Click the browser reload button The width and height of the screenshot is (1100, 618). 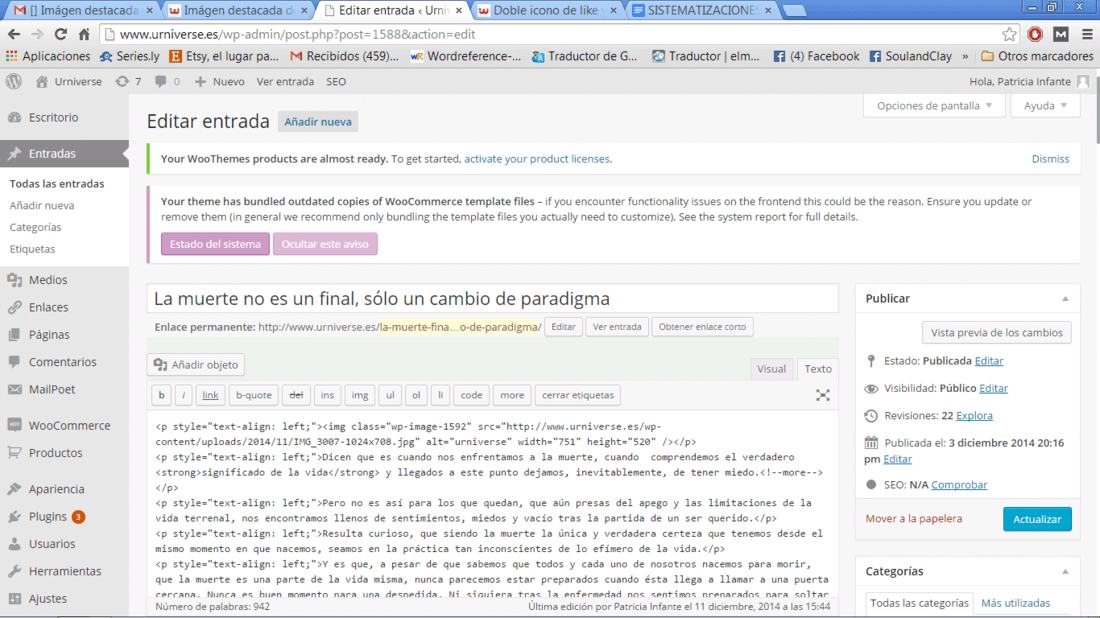[60, 34]
